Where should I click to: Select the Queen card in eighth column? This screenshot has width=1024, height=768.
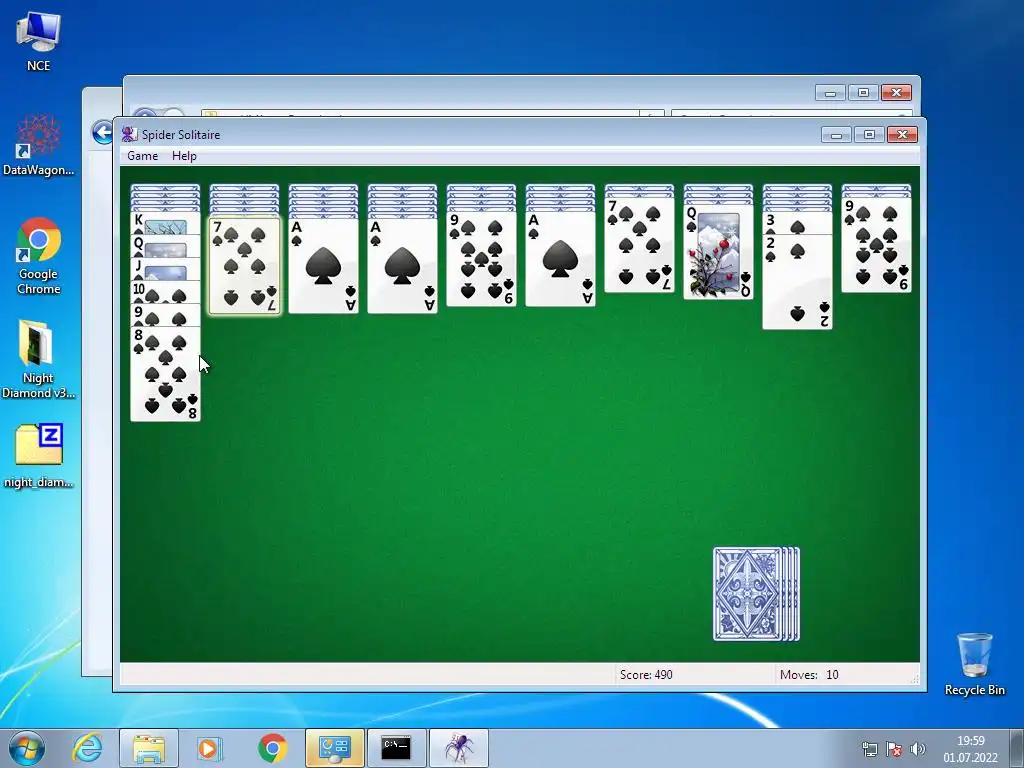718,251
